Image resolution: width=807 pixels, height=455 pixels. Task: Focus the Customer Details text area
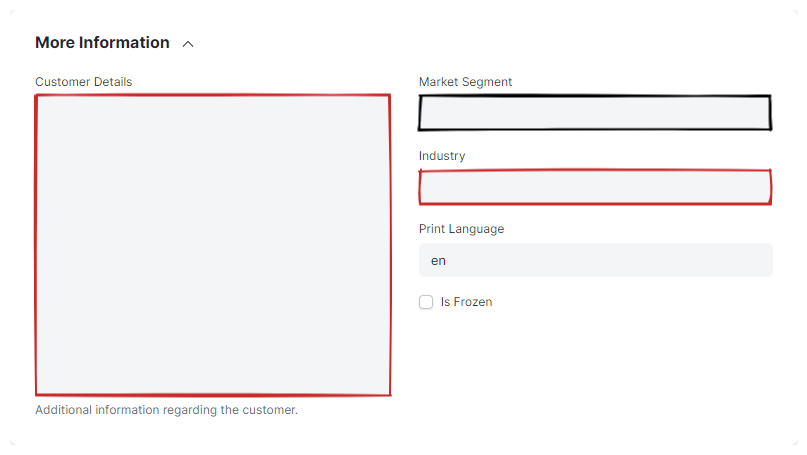click(x=212, y=245)
